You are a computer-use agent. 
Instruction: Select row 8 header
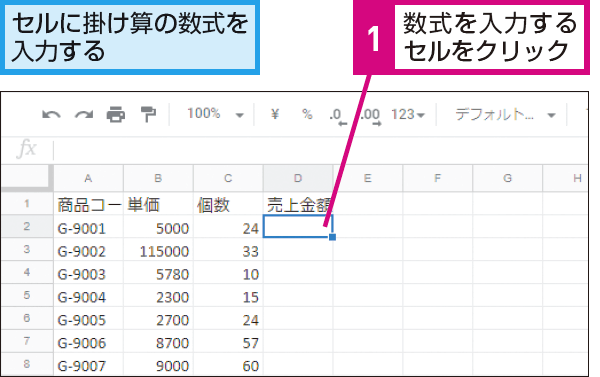pyautogui.click(x=27, y=364)
